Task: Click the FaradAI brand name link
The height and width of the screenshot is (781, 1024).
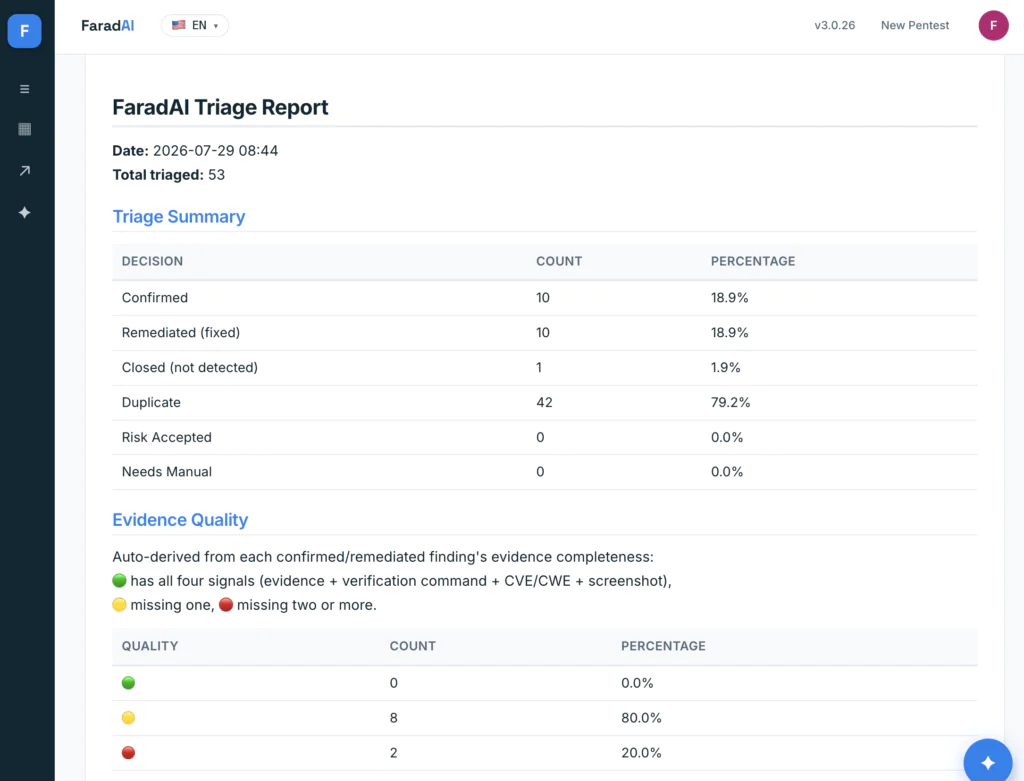Action: [108, 25]
